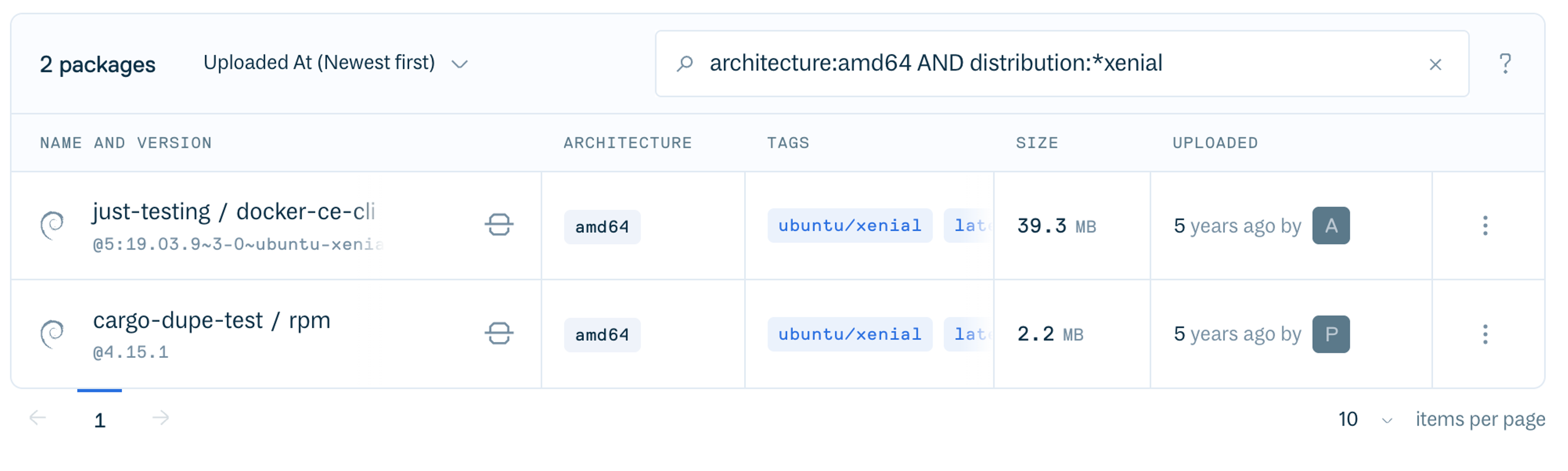Open cargo-dupe-test / rpm package link

pos(211,320)
